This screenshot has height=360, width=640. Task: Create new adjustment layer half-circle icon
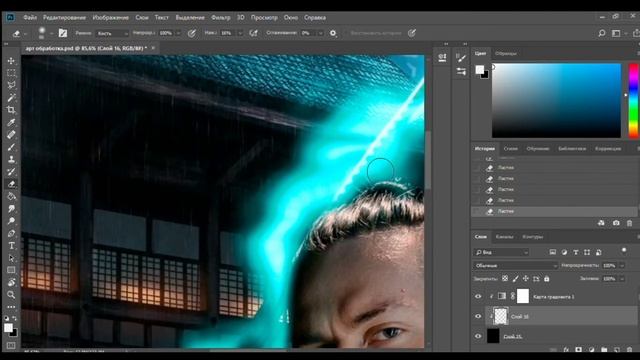pyautogui.click(x=591, y=350)
